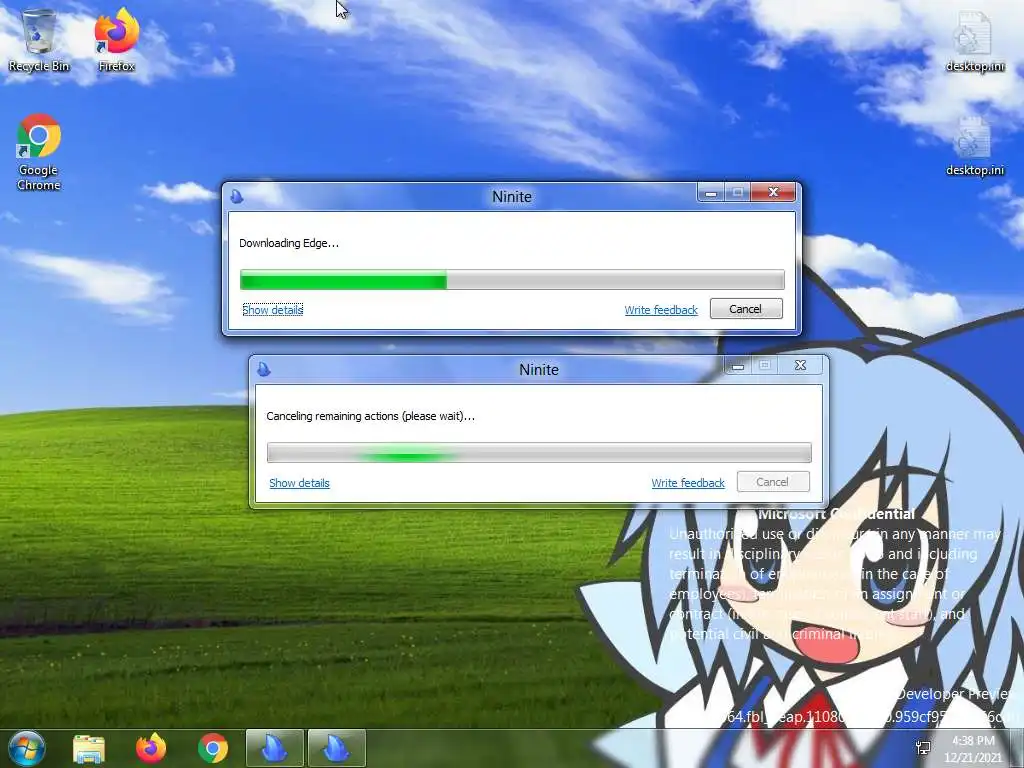Click the Downloading Edge… status text
The height and width of the screenshot is (768, 1024).
289,243
